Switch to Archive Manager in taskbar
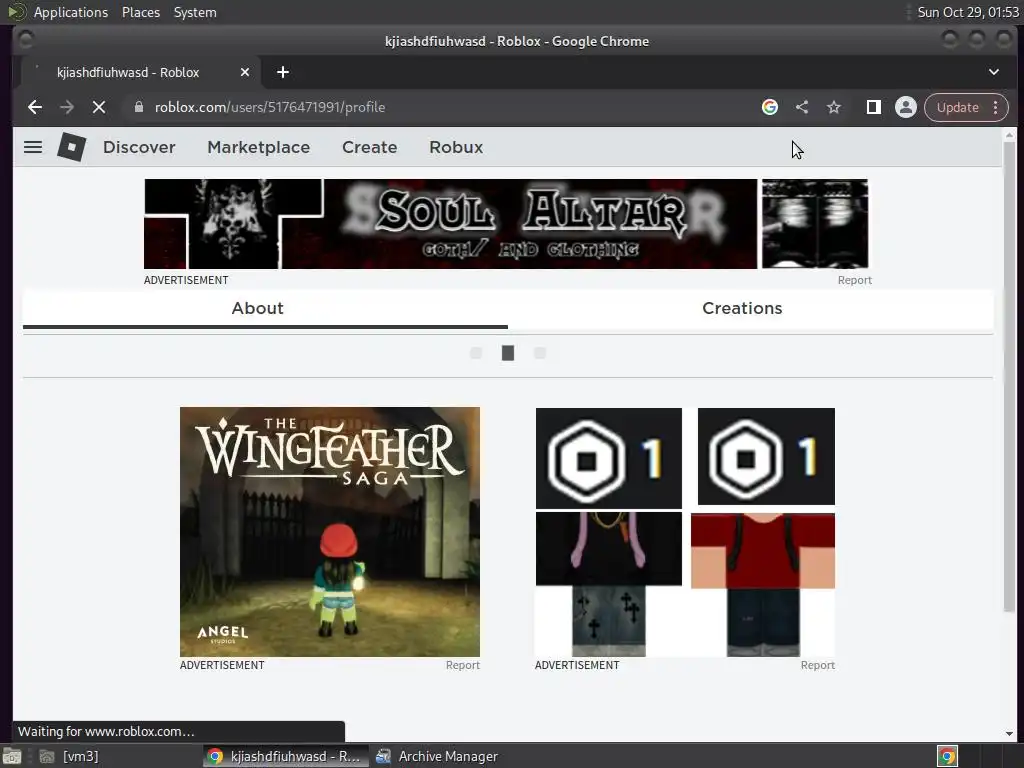The image size is (1024, 768). 437,756
